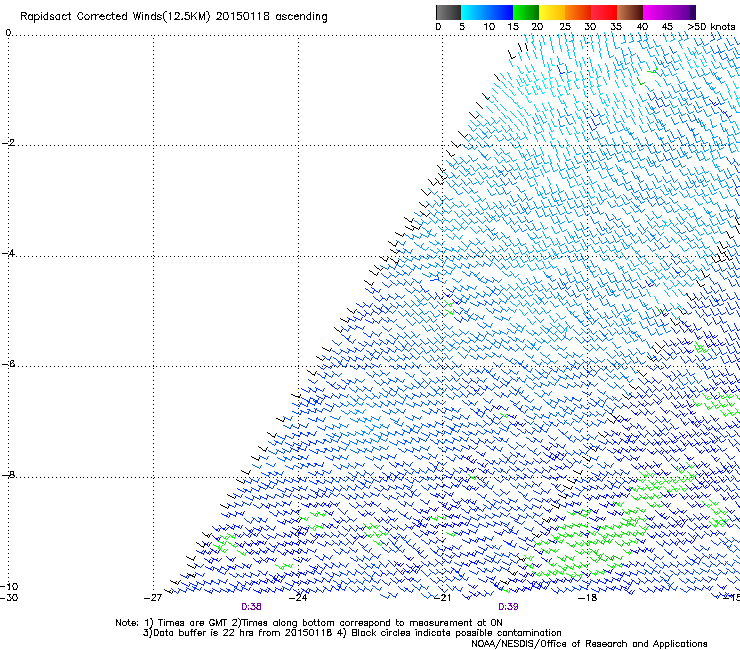Click the chart title 'Rapidscat Corrected Winds(12.5KM)'
The width and height of the screenshot is (740, 650).
pyautogui.click(x=115, y=17)
